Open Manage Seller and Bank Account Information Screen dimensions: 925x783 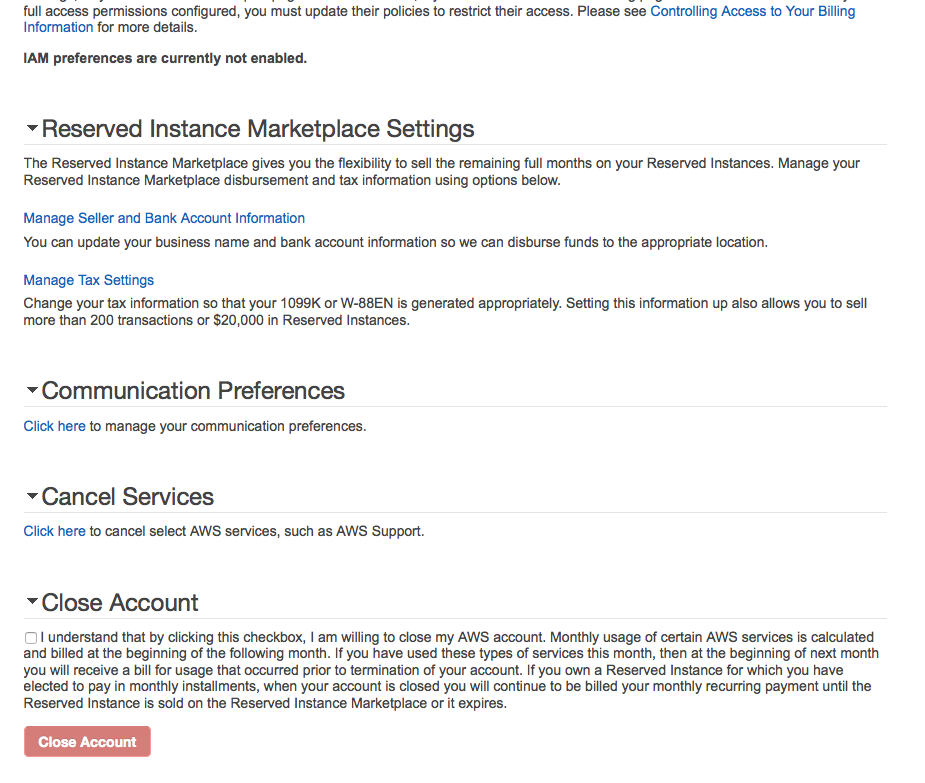point(164,218)
